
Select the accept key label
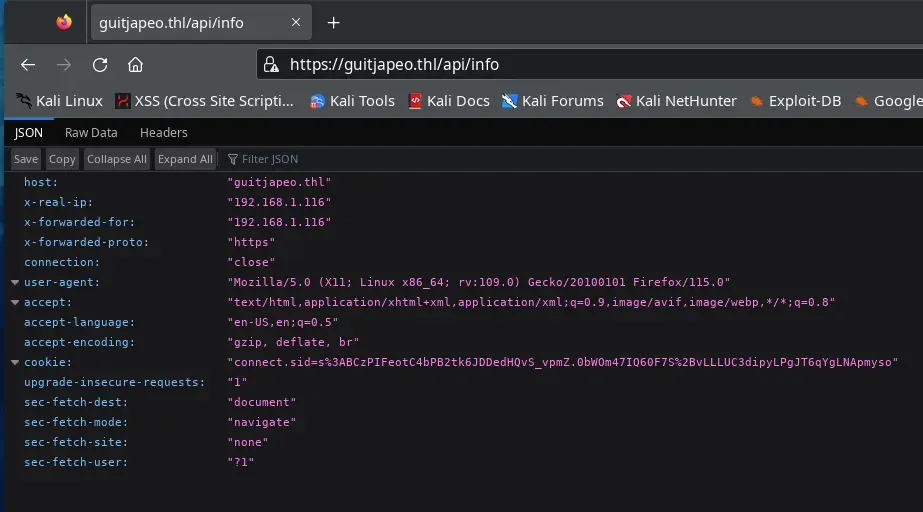click(x=48, y=302)
